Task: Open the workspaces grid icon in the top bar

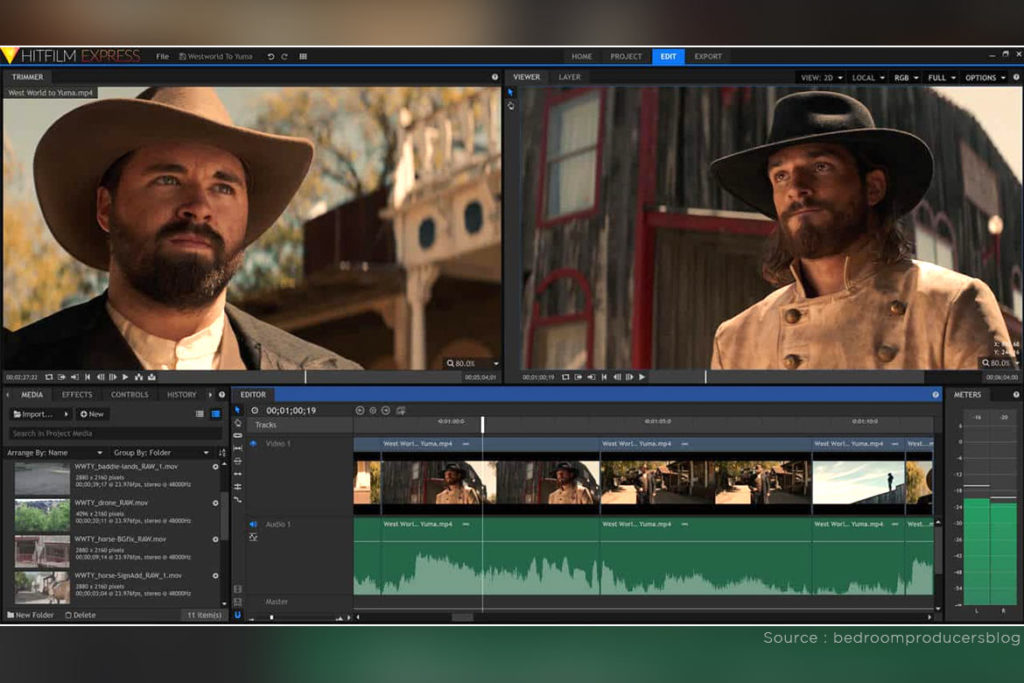Action: point(303,57)
